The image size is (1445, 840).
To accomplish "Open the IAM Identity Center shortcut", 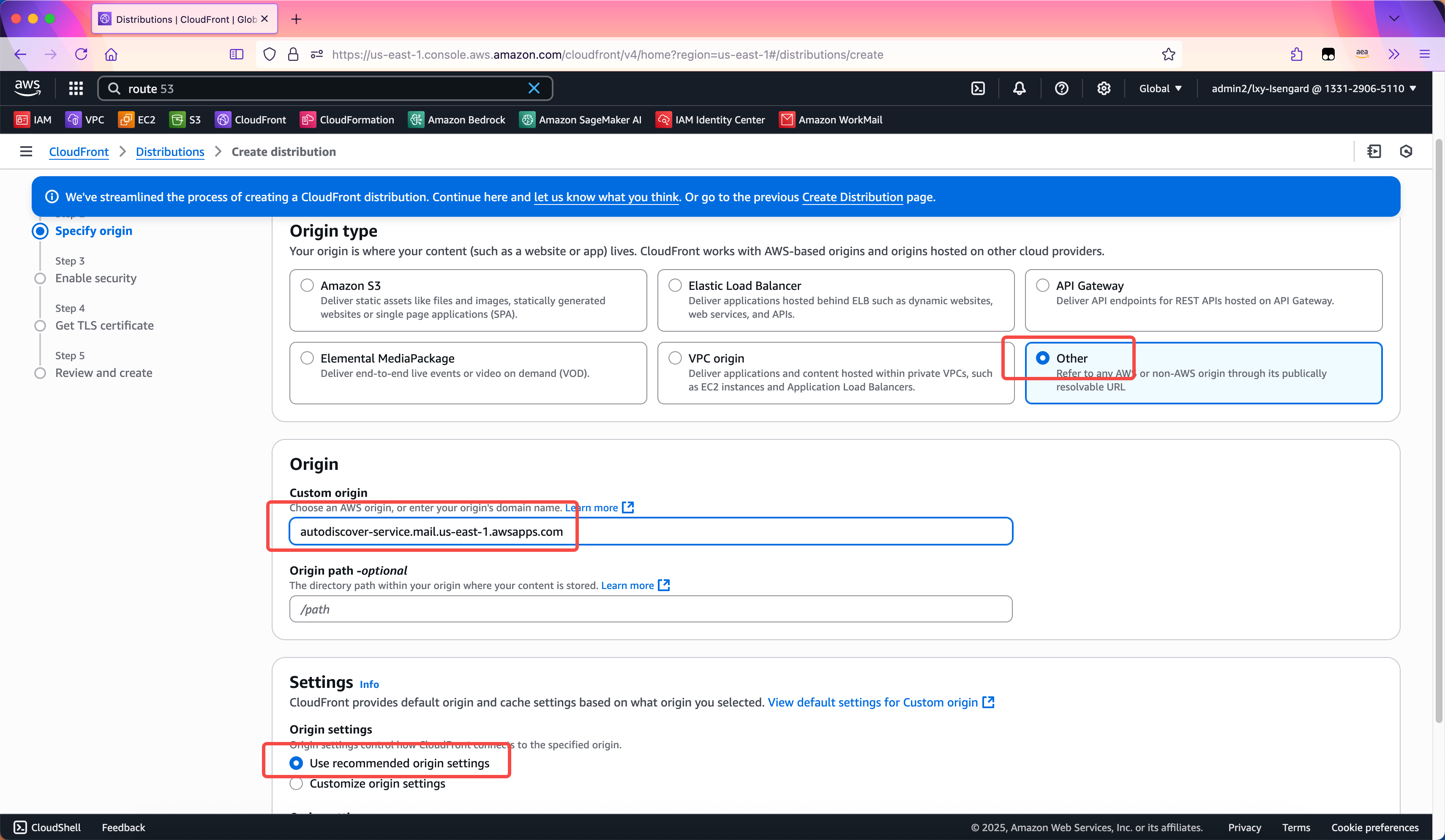I will [x=710, y=120].
